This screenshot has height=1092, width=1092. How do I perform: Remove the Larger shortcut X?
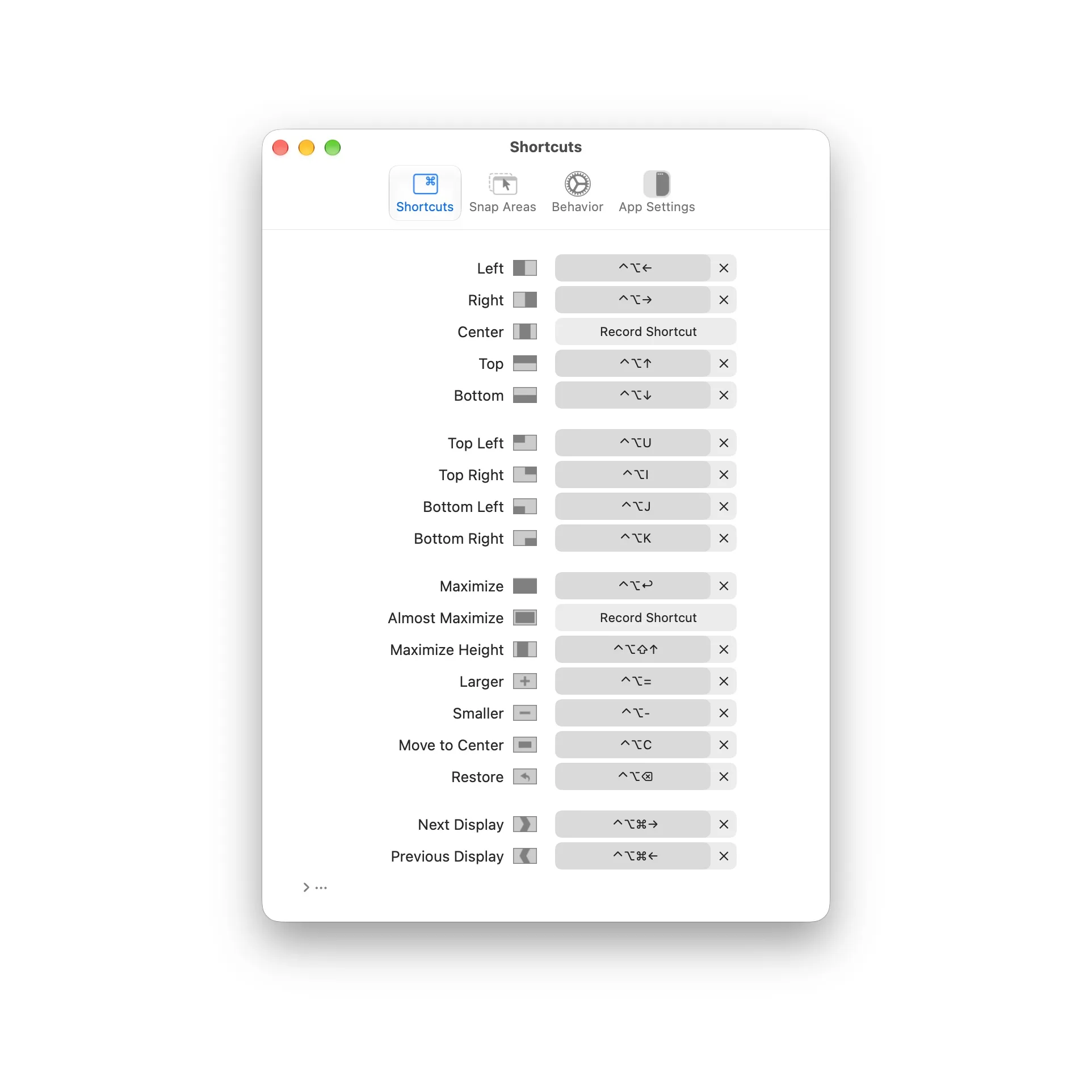[724, 681]
